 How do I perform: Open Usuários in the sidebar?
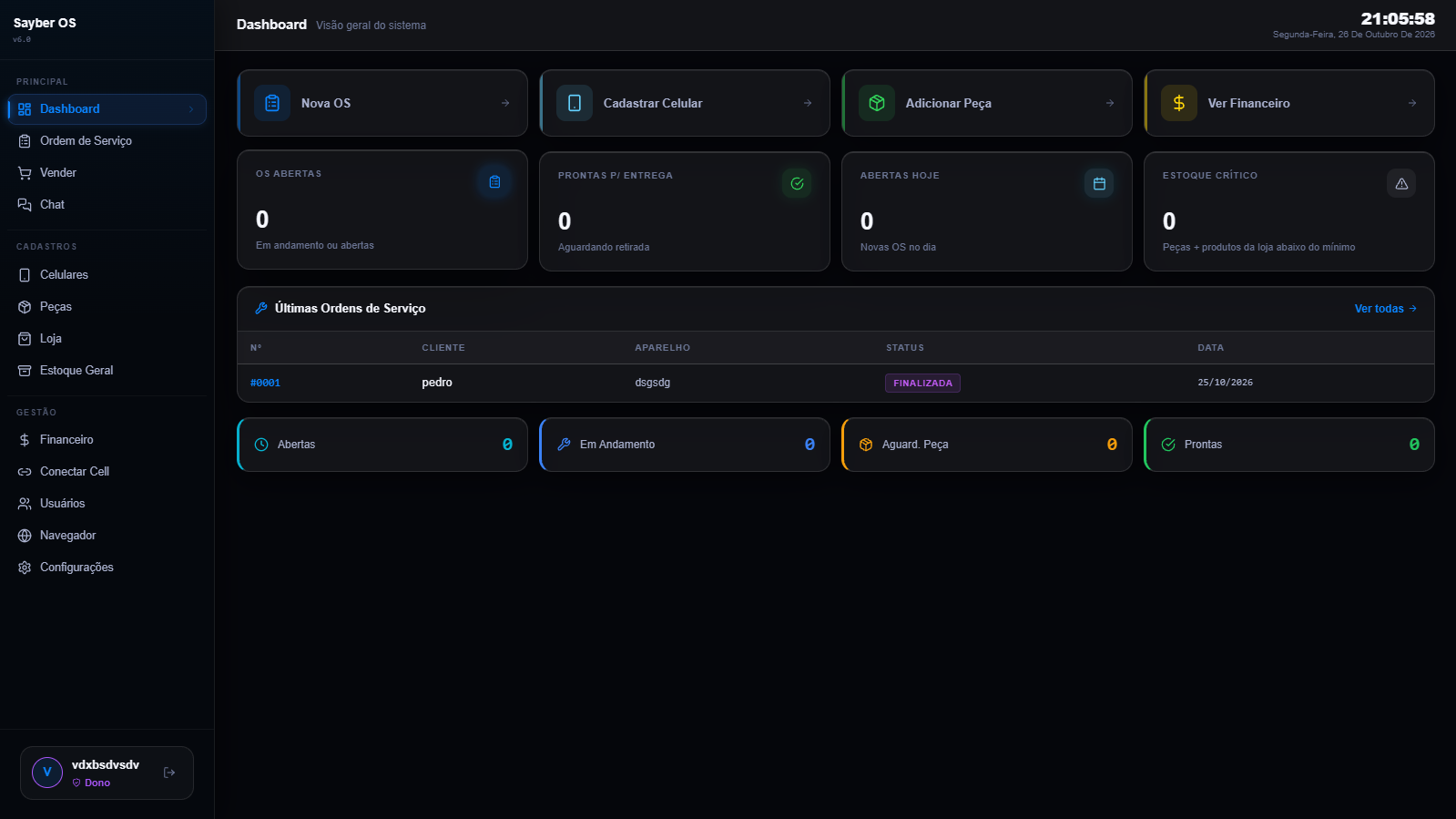[107, 504]
